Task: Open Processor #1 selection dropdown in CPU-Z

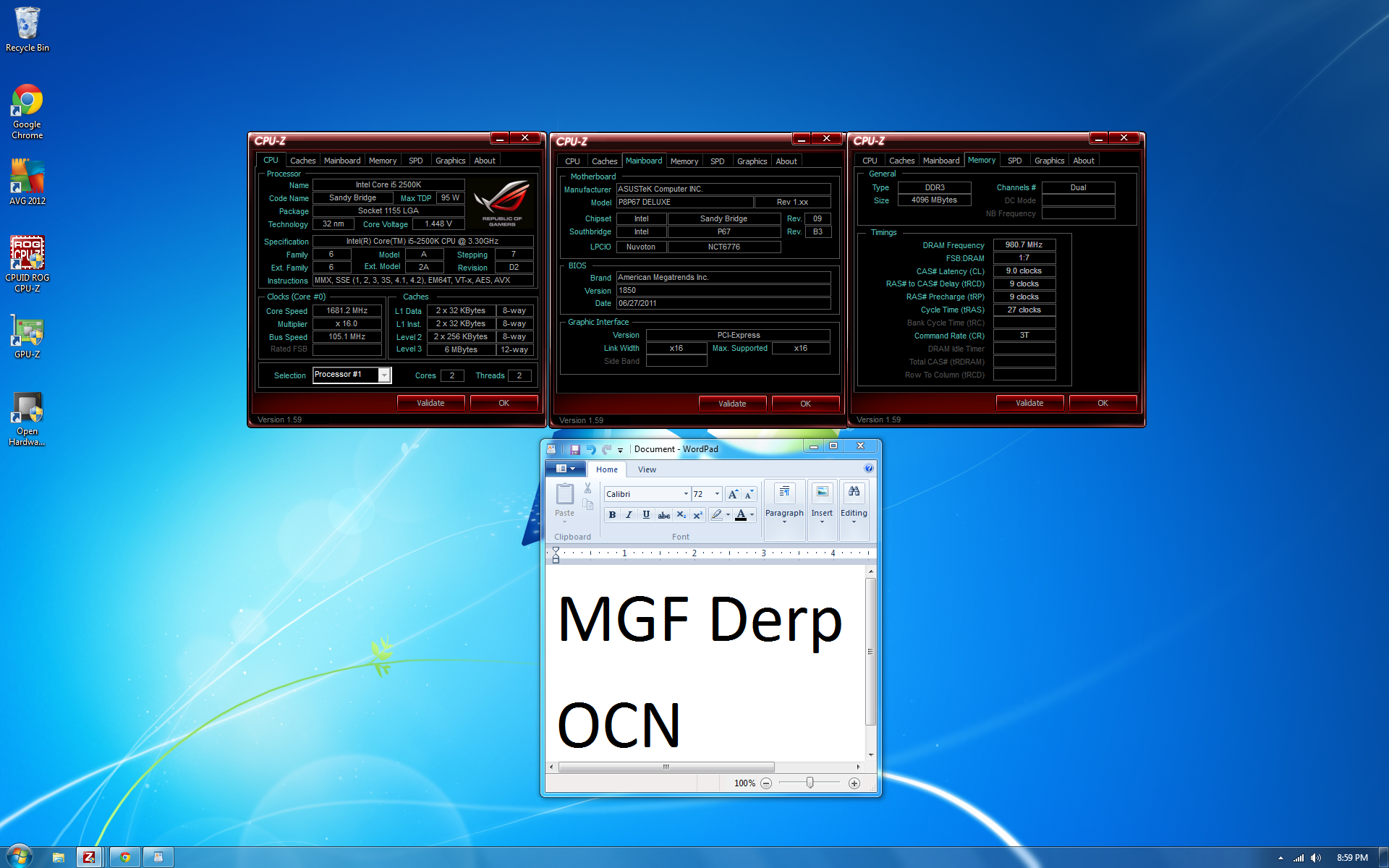Action: tap(384, 375)
